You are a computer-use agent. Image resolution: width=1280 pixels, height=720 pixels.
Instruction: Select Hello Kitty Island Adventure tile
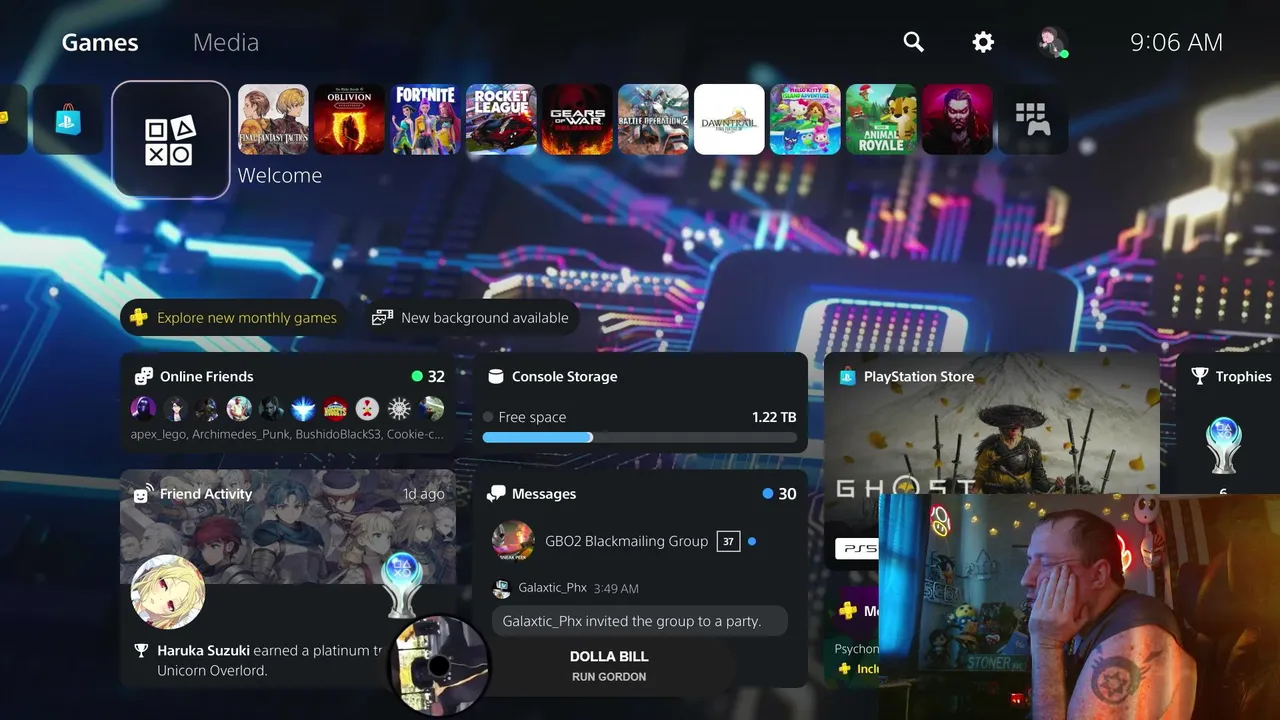click(x=805, y=120)
